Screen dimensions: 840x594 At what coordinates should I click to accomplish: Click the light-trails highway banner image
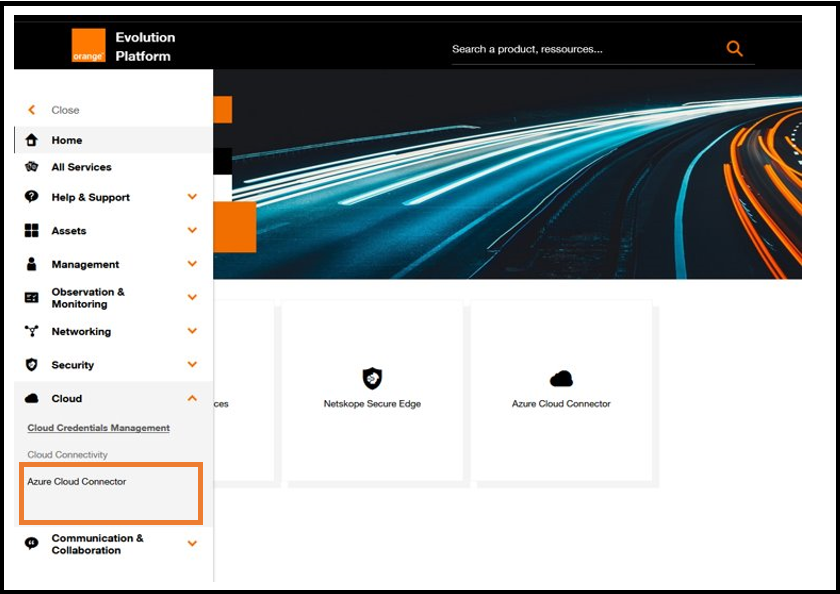(x=507, y=174)
